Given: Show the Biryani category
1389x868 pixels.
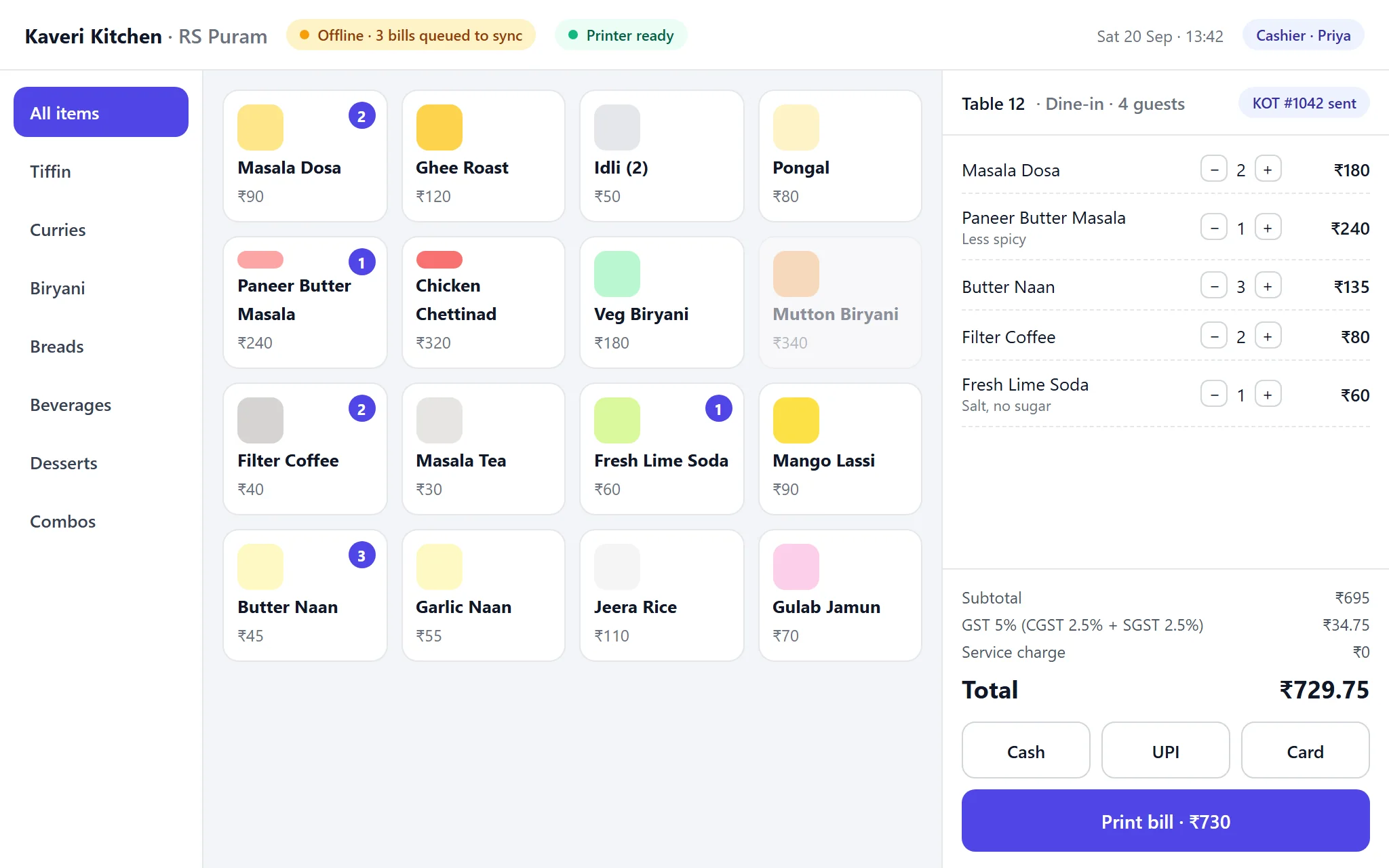Looking at the screenshot, I should 101,288.
